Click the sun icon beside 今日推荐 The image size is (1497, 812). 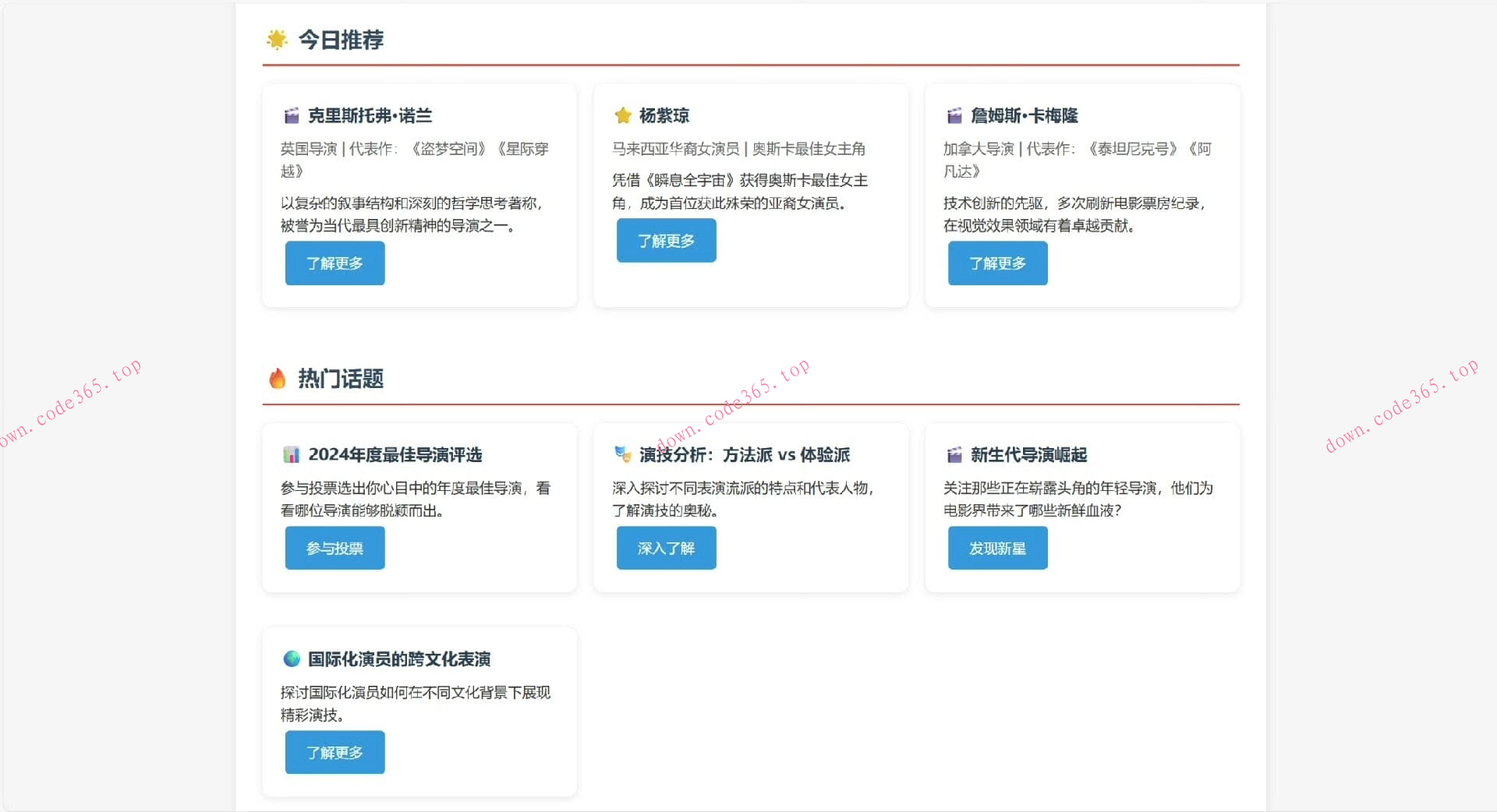pyautogui.click(x=277, y=40)
